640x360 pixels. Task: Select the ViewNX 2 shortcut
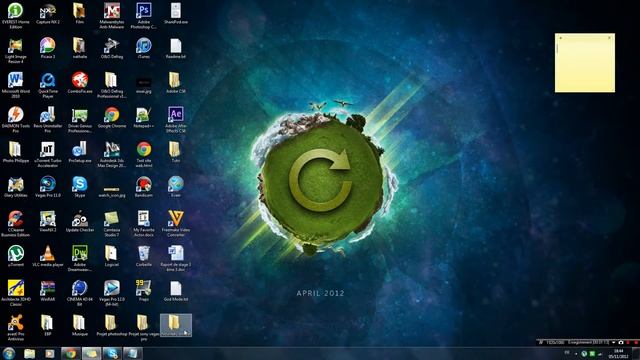click(48, 222)
